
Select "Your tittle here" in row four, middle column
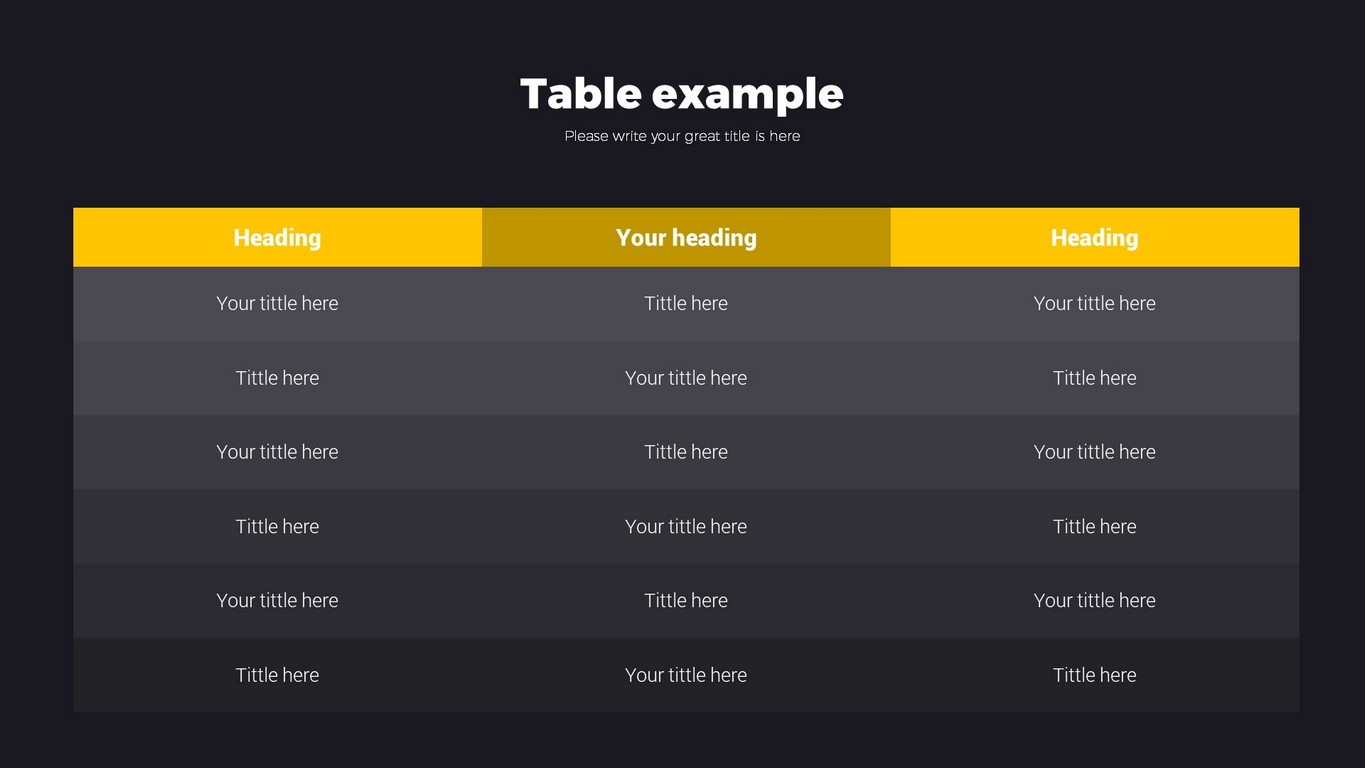click(686, 526)
